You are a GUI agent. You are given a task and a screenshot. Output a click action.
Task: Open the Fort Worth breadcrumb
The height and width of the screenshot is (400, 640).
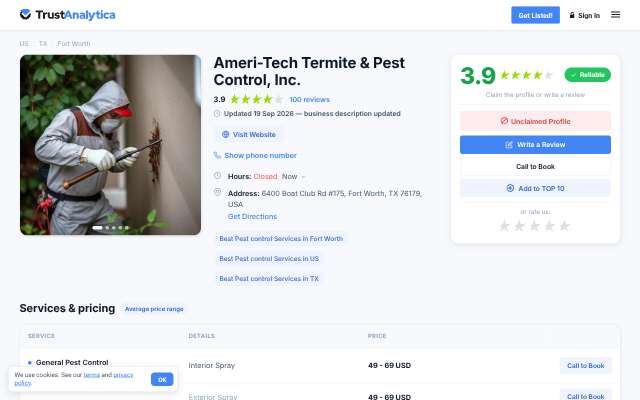click(73, 43)
